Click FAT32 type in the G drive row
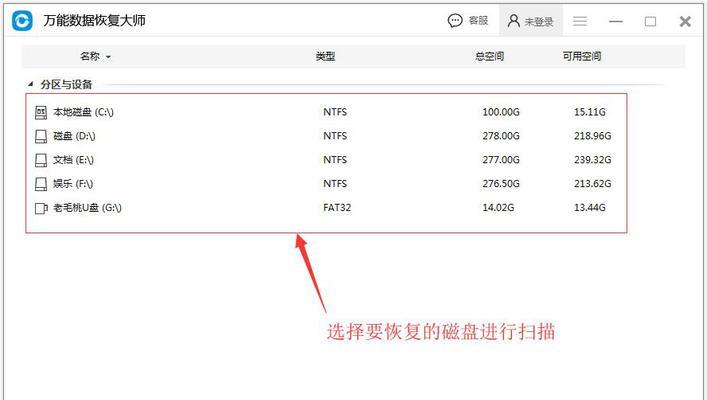This screenshot has width=707, height=400. pos(337,208)
